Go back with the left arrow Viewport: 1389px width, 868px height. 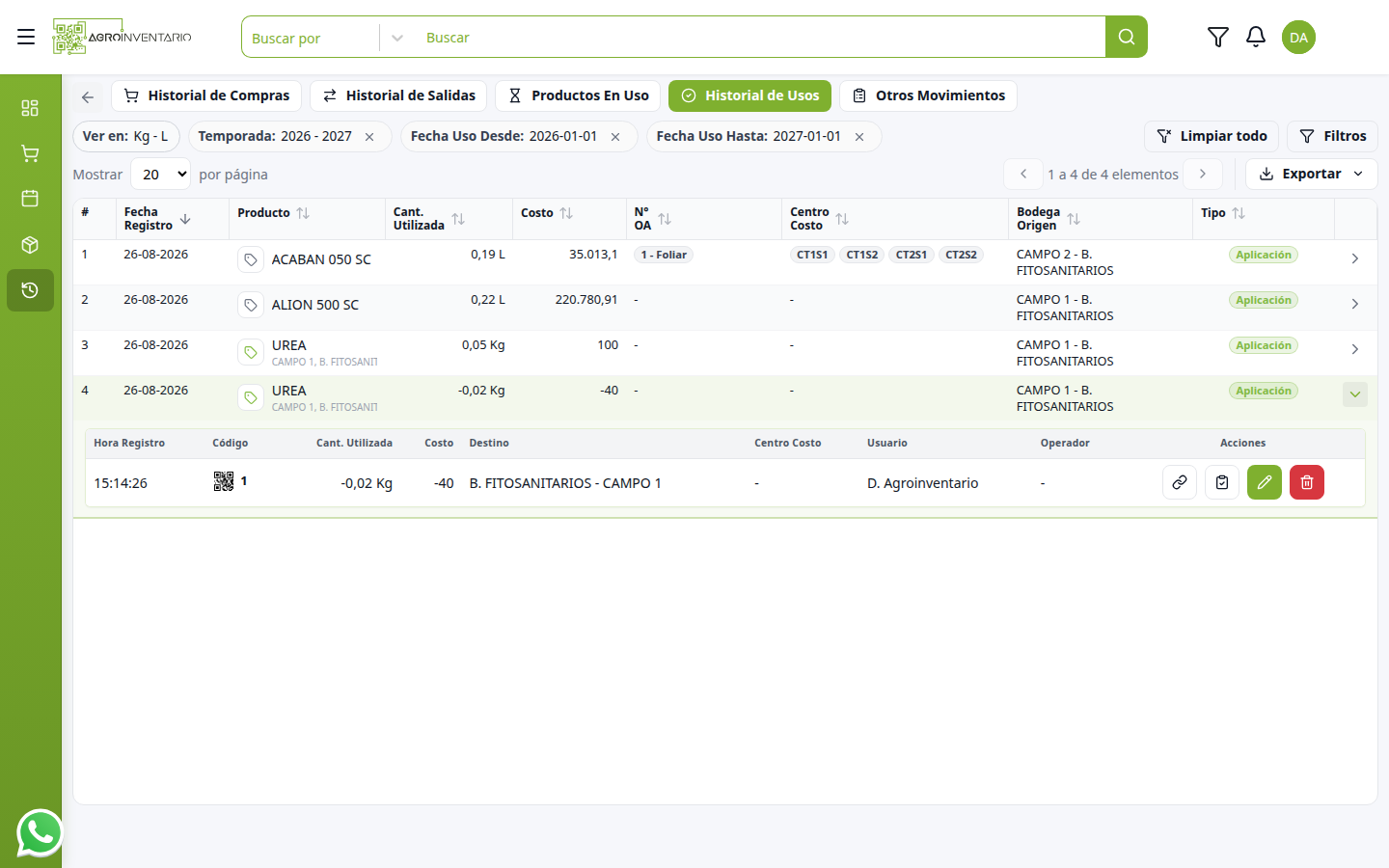pyautogui.click(x=88, y=96)
